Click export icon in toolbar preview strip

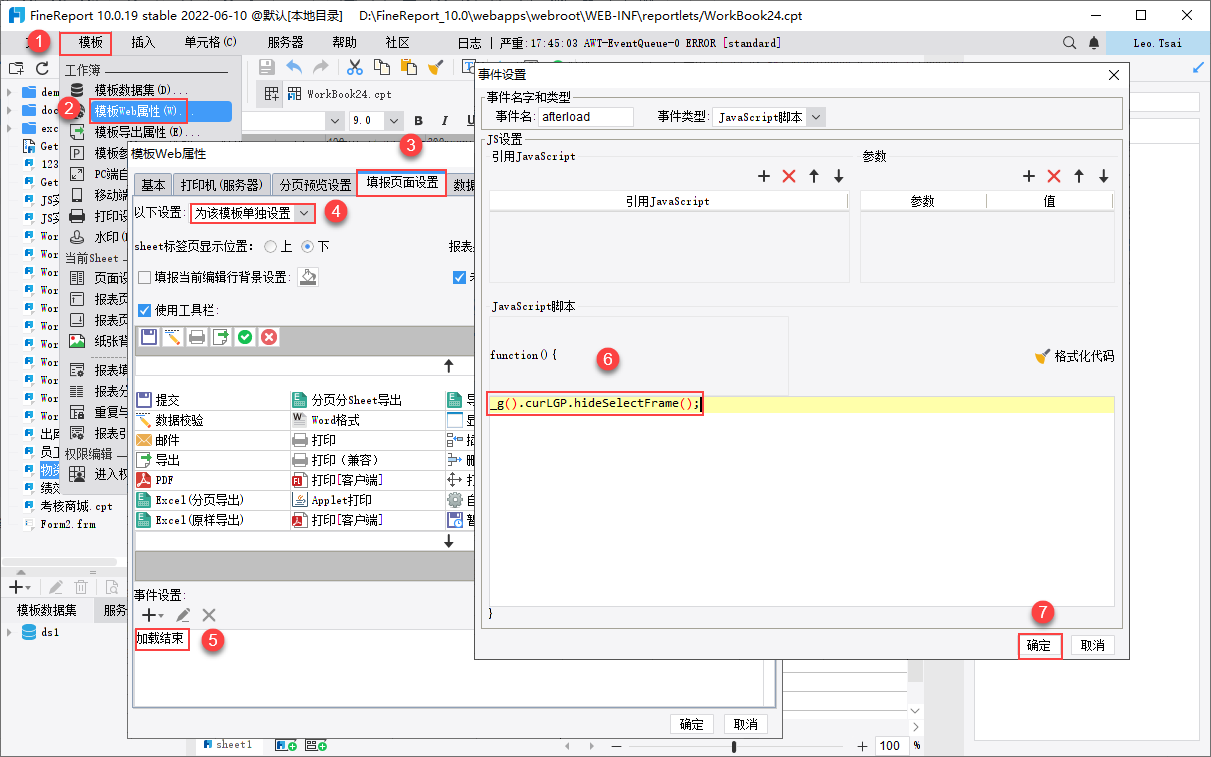point(221,337)
